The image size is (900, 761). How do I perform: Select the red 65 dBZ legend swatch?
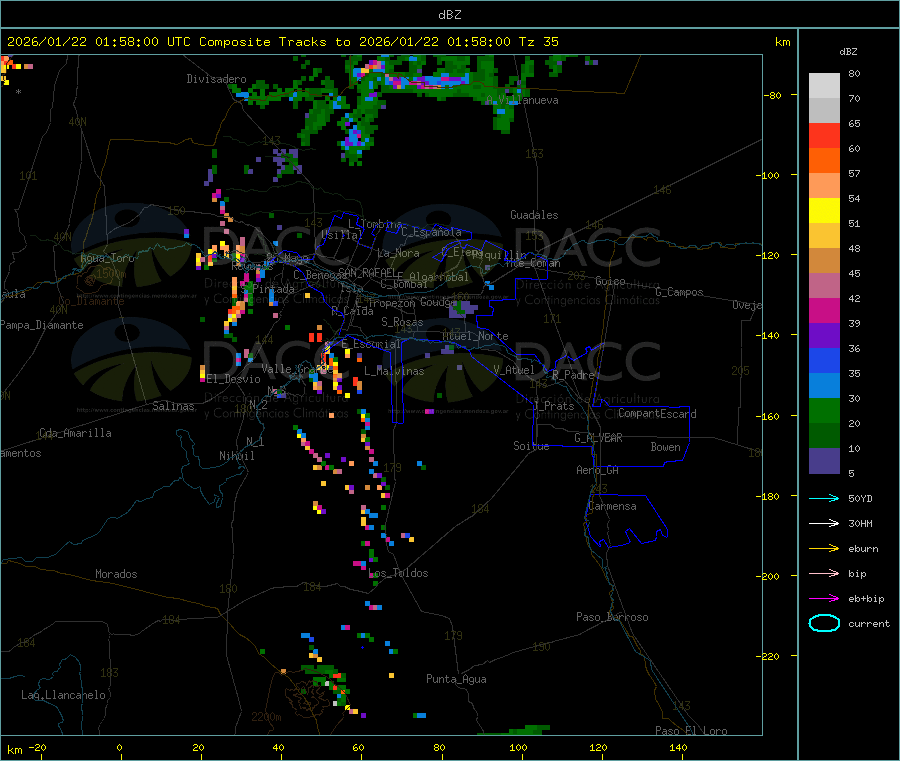pos(824,135)
